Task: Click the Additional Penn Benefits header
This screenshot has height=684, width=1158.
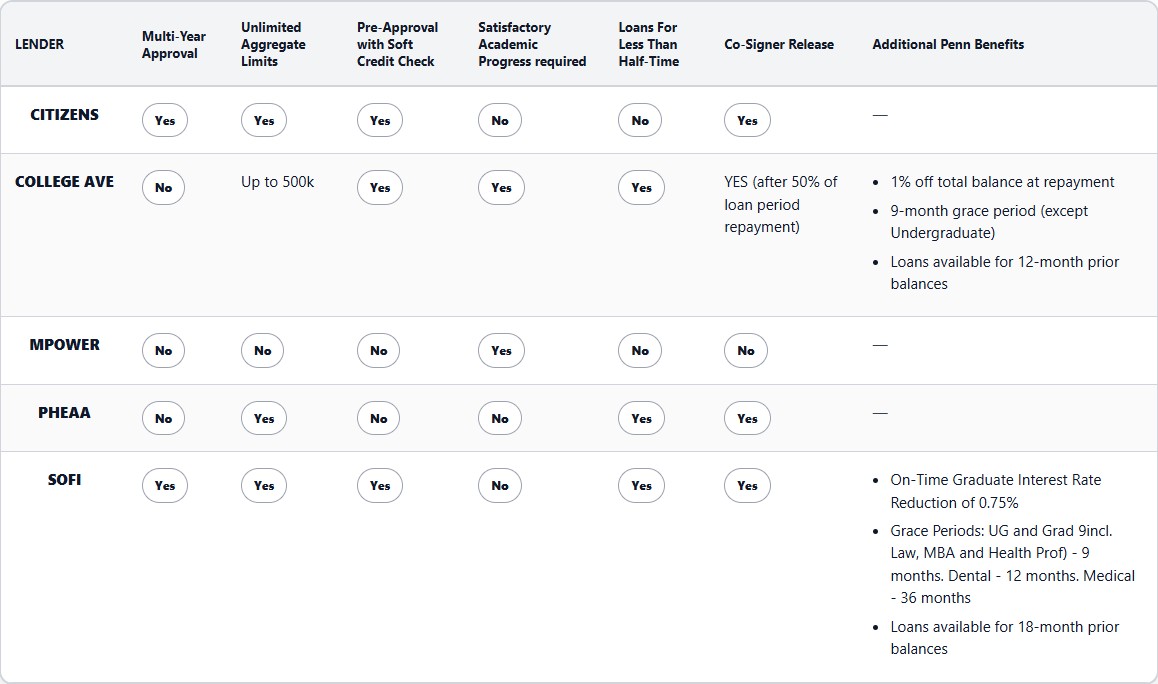Action: (x=948, y=45)
